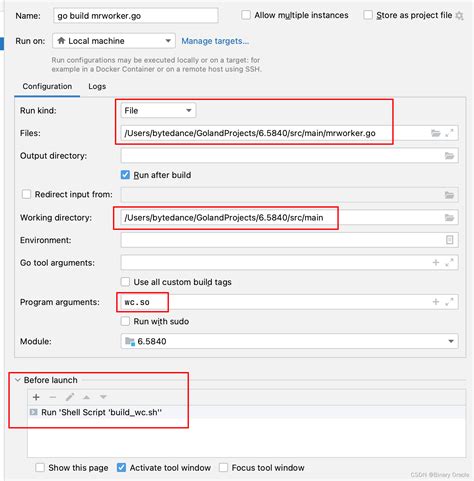Image resolution: width=474 pixels, height=481 pixels.
Task: Open Environment variables editor icon
Action: coord(449,240)
